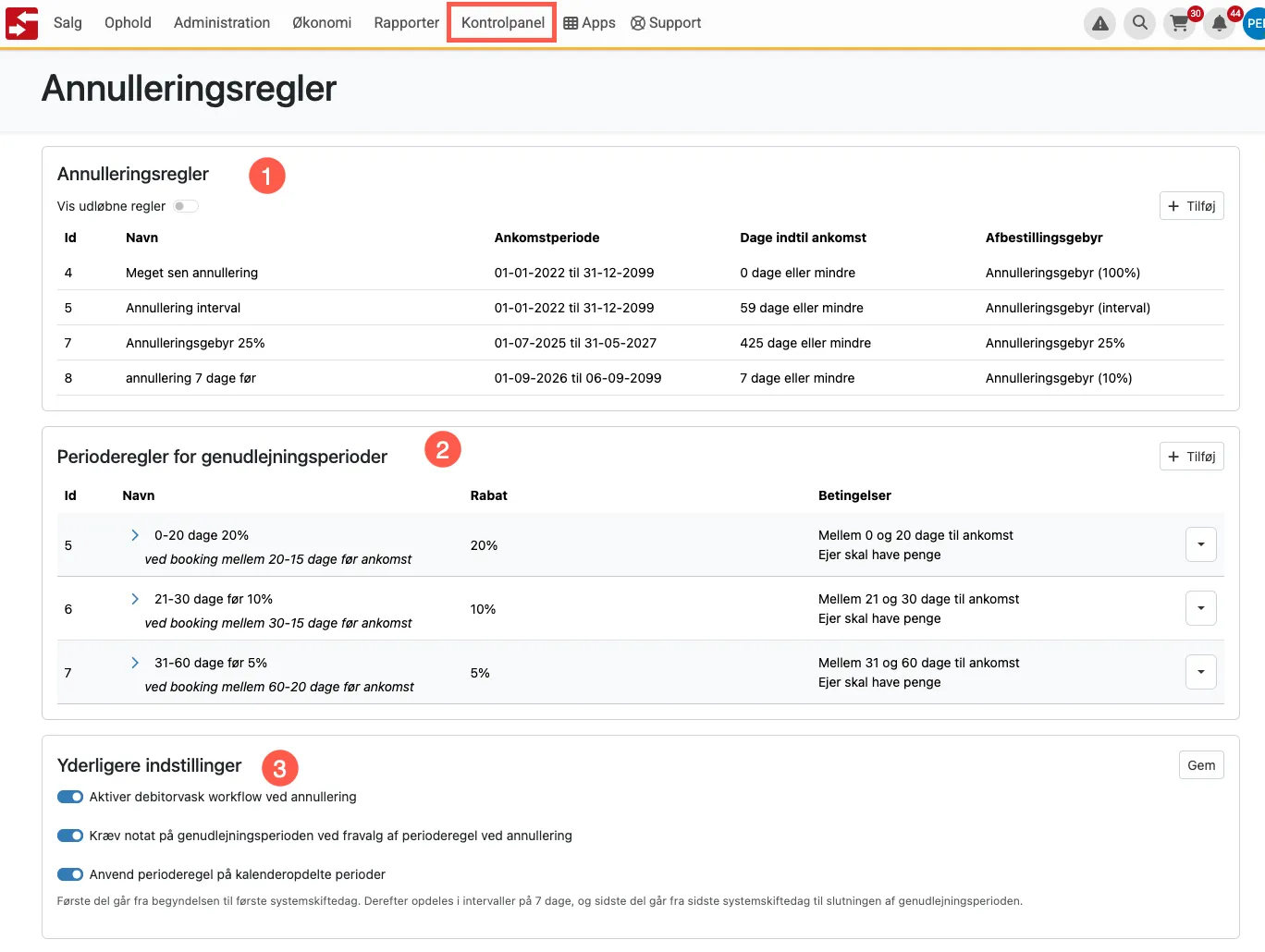Expand the '0-20 dage 20%' rule row
This screenshot has height=952, width=1265.
(135, 535)
